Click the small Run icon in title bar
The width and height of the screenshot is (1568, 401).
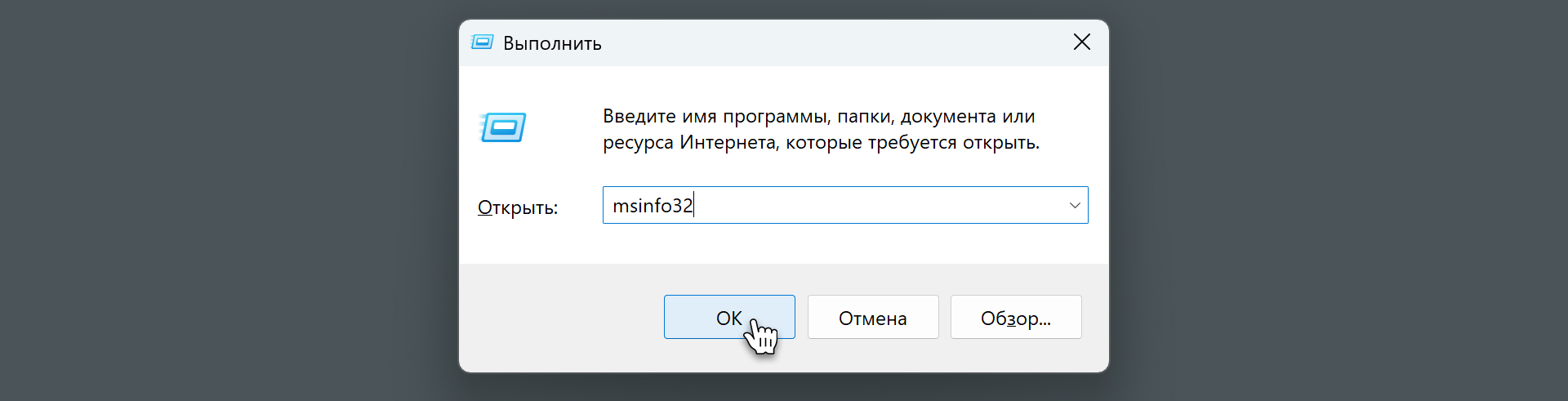tap(483, 42)
